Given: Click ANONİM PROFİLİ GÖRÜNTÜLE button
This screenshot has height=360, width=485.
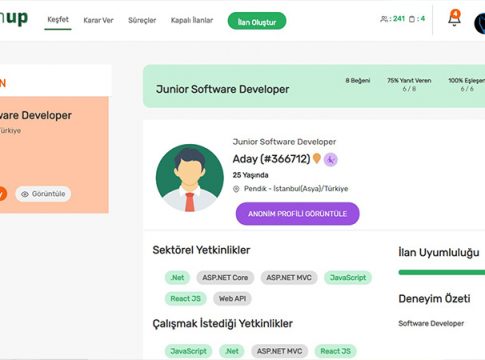Looking at the screenshot, I should click(297, 214).
